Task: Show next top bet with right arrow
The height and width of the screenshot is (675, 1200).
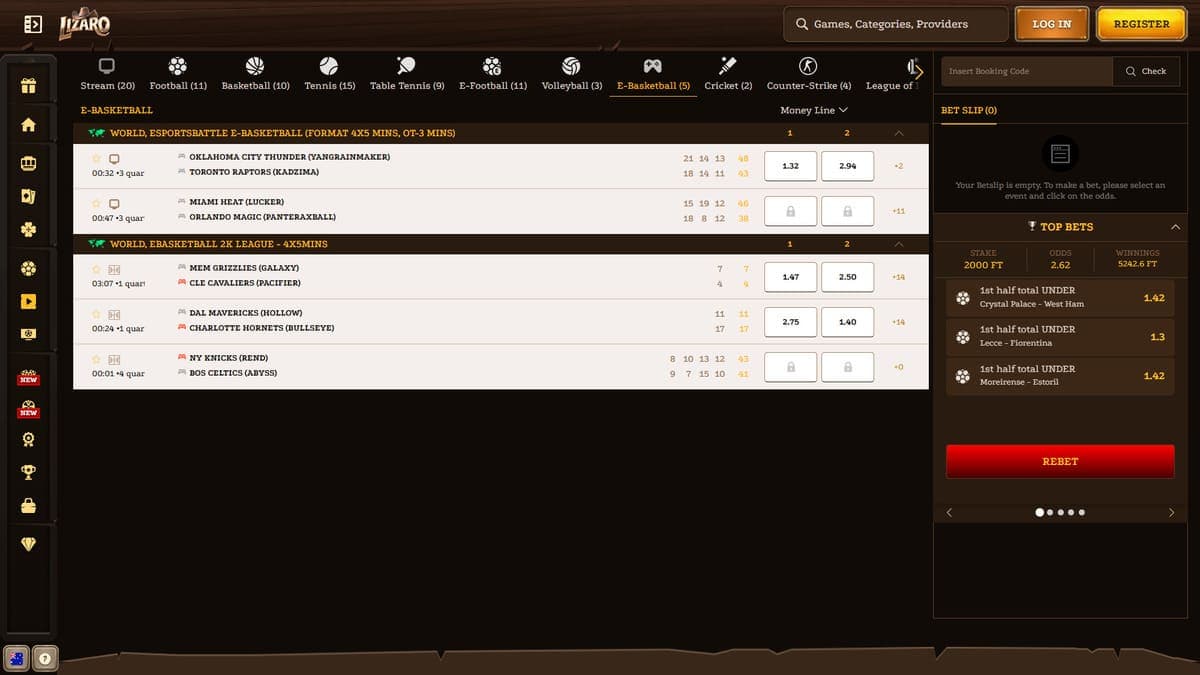Action: point(1171,512)
